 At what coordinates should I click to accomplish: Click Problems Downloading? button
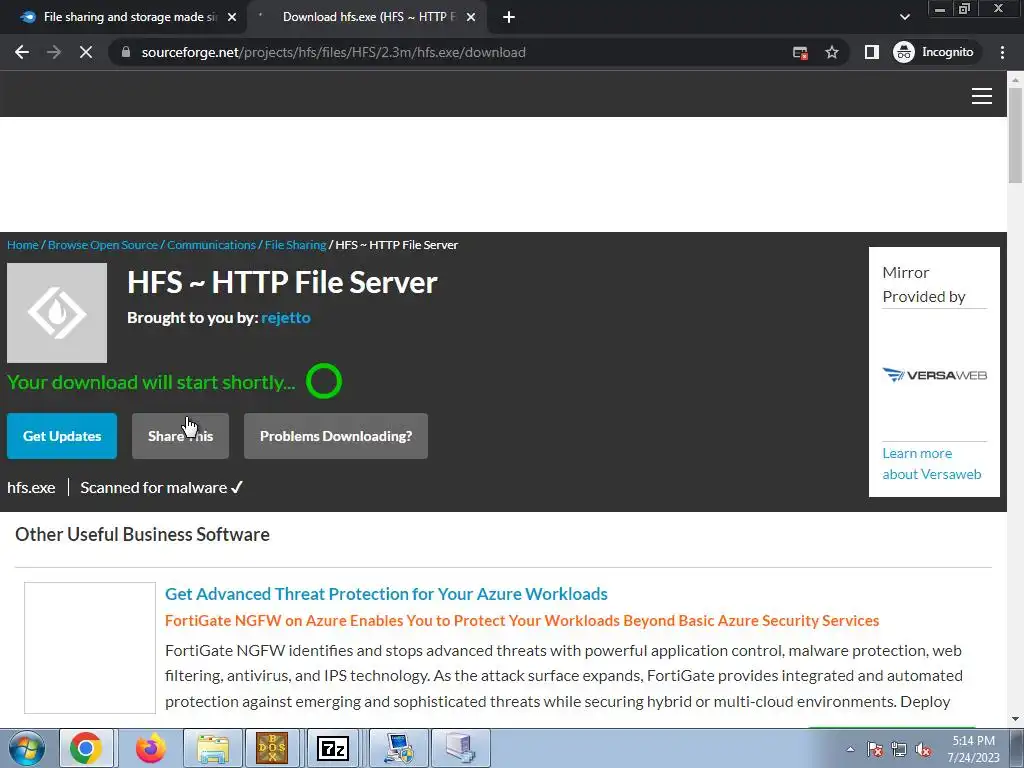[x=336, y=436]
